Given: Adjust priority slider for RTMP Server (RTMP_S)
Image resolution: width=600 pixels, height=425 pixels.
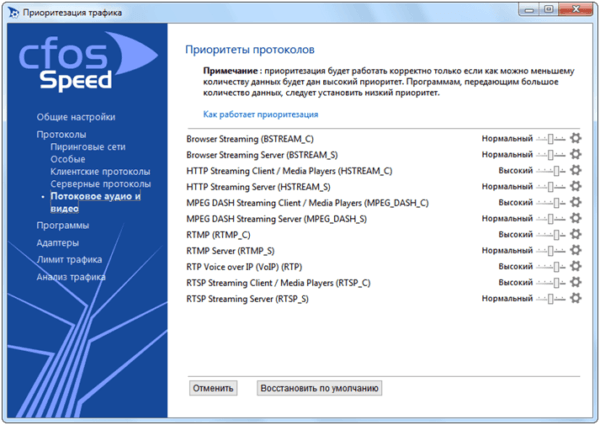Looking at the screenshot, I should (x=551, y=251).
